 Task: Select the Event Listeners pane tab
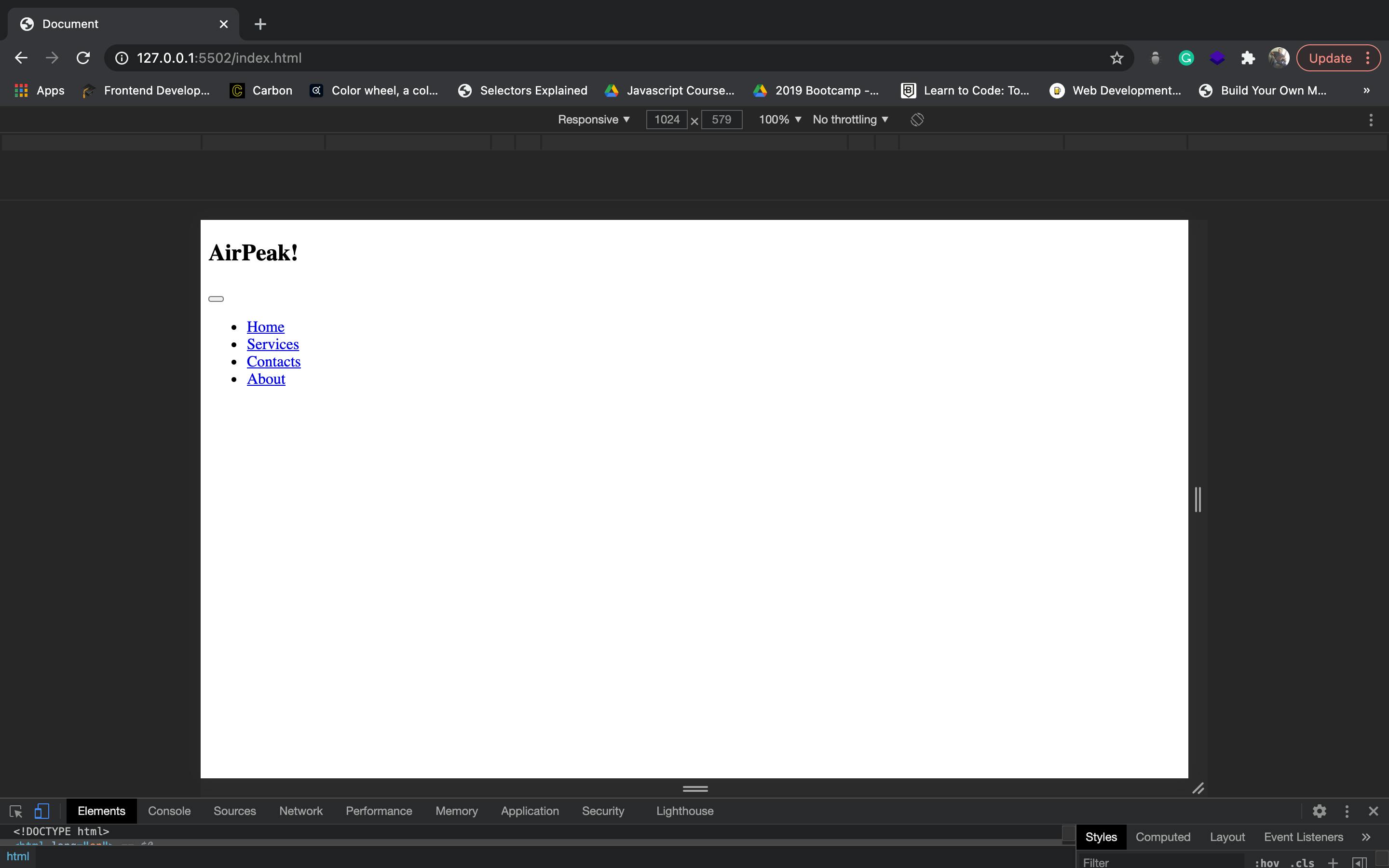[1304, 837]
